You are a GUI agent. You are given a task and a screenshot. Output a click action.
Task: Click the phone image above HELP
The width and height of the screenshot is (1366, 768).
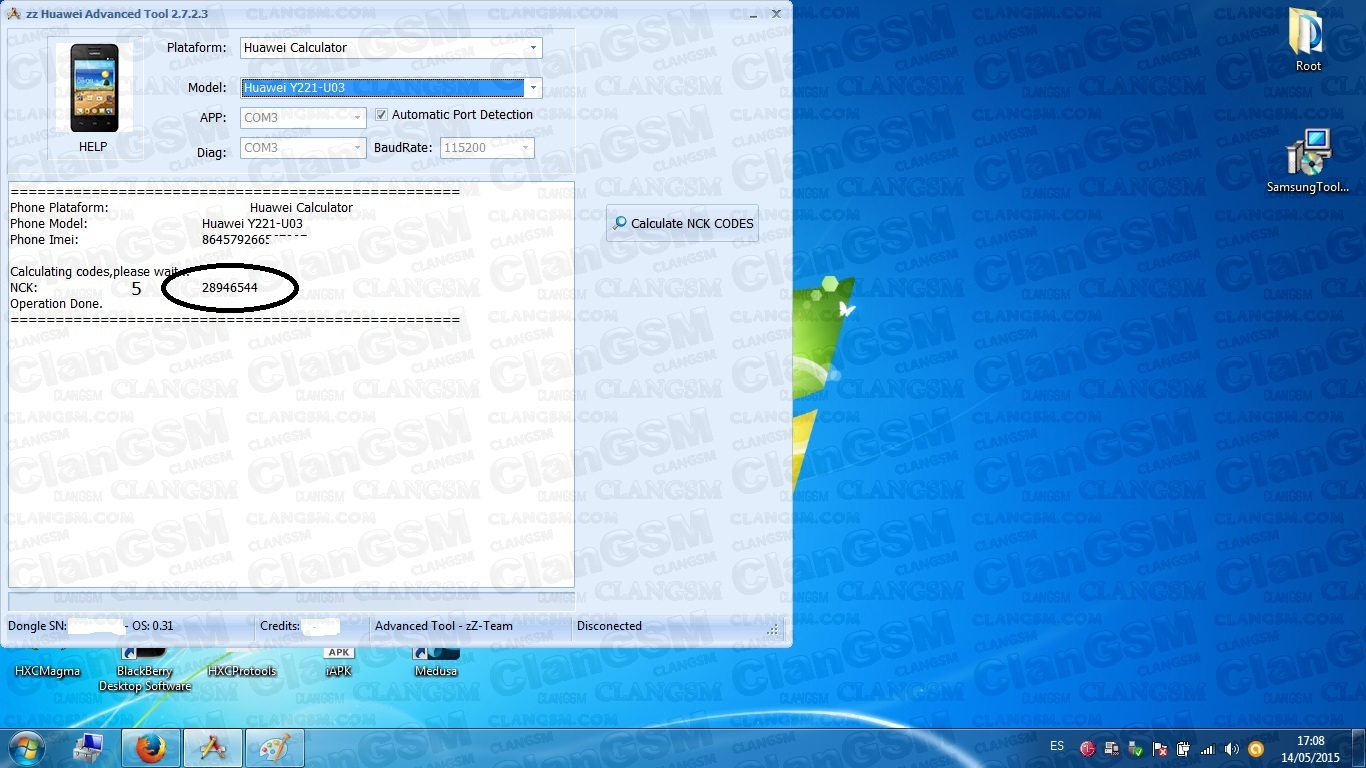[94, 87]
